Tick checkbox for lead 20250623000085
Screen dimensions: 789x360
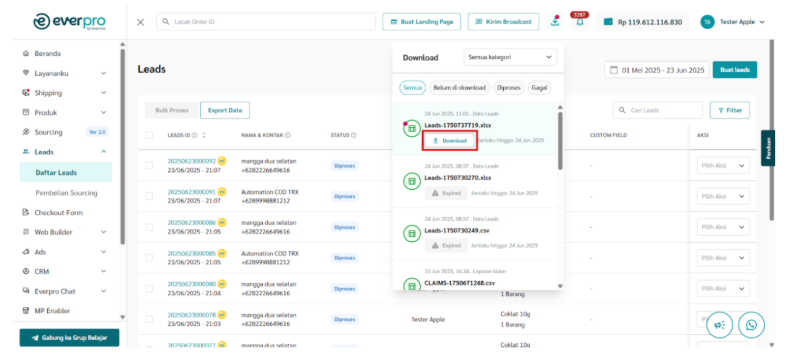pos(149,257)
